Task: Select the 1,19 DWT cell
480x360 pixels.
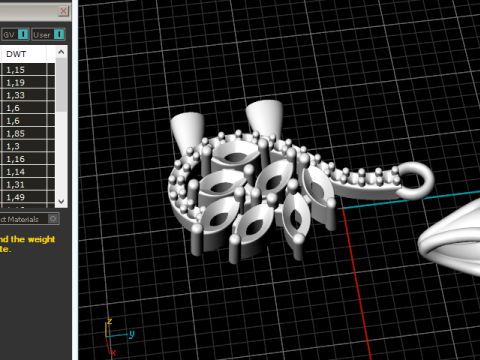Action: click(23, 82)
